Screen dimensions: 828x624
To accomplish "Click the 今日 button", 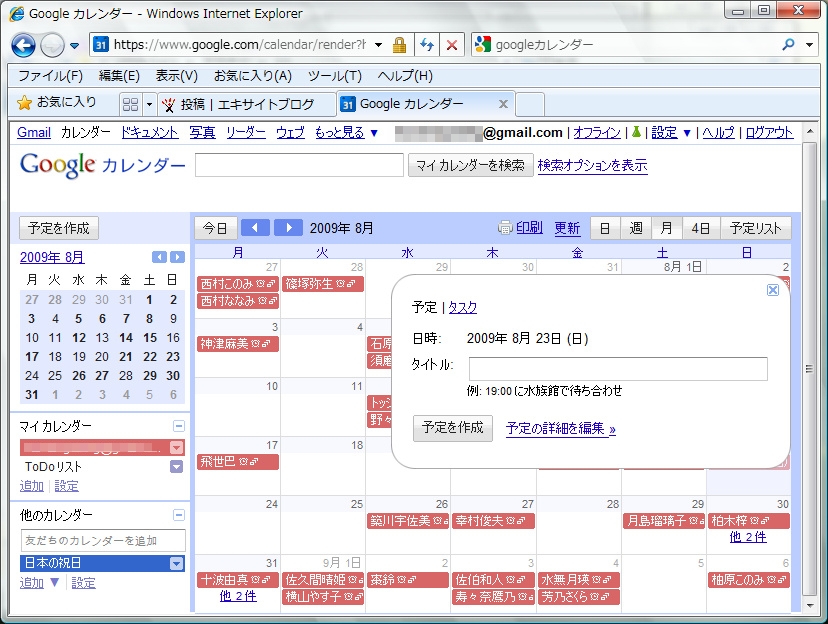I will point(215,228).
